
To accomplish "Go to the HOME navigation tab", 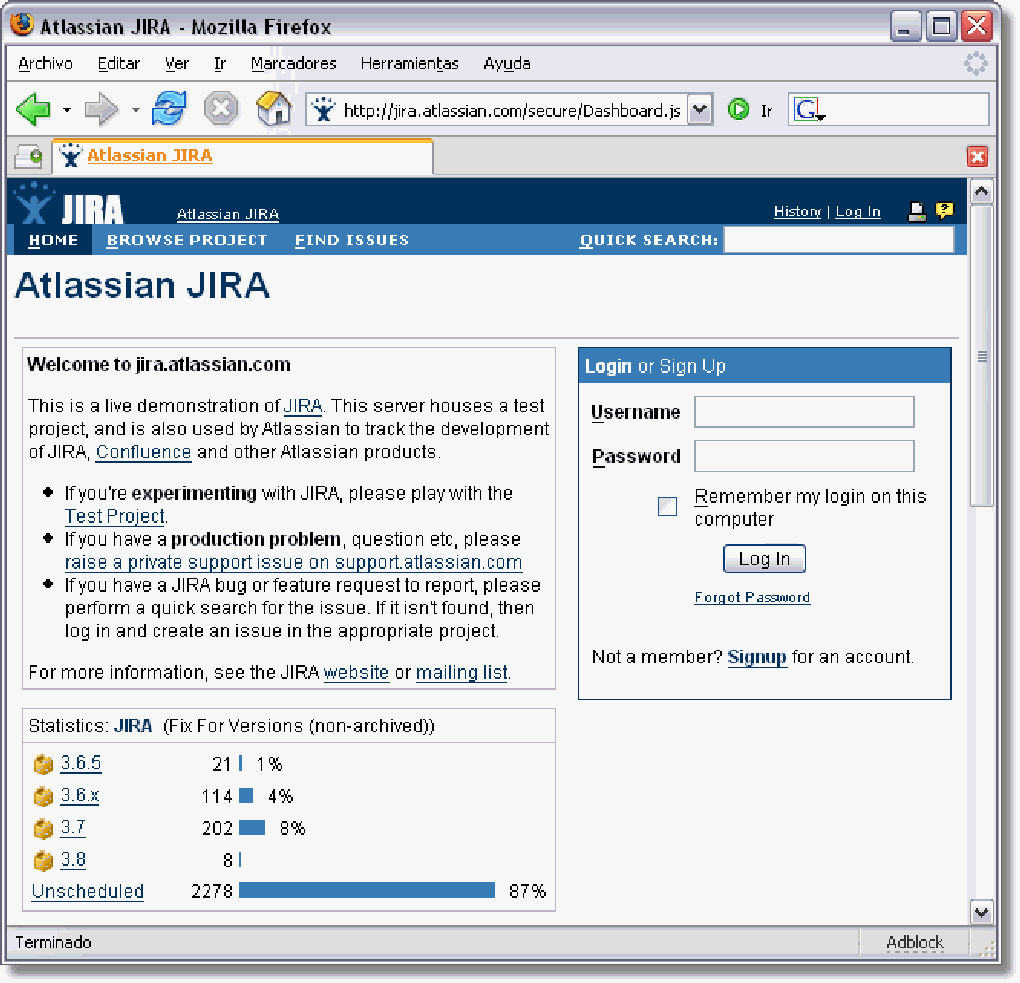I will point(53,240).
